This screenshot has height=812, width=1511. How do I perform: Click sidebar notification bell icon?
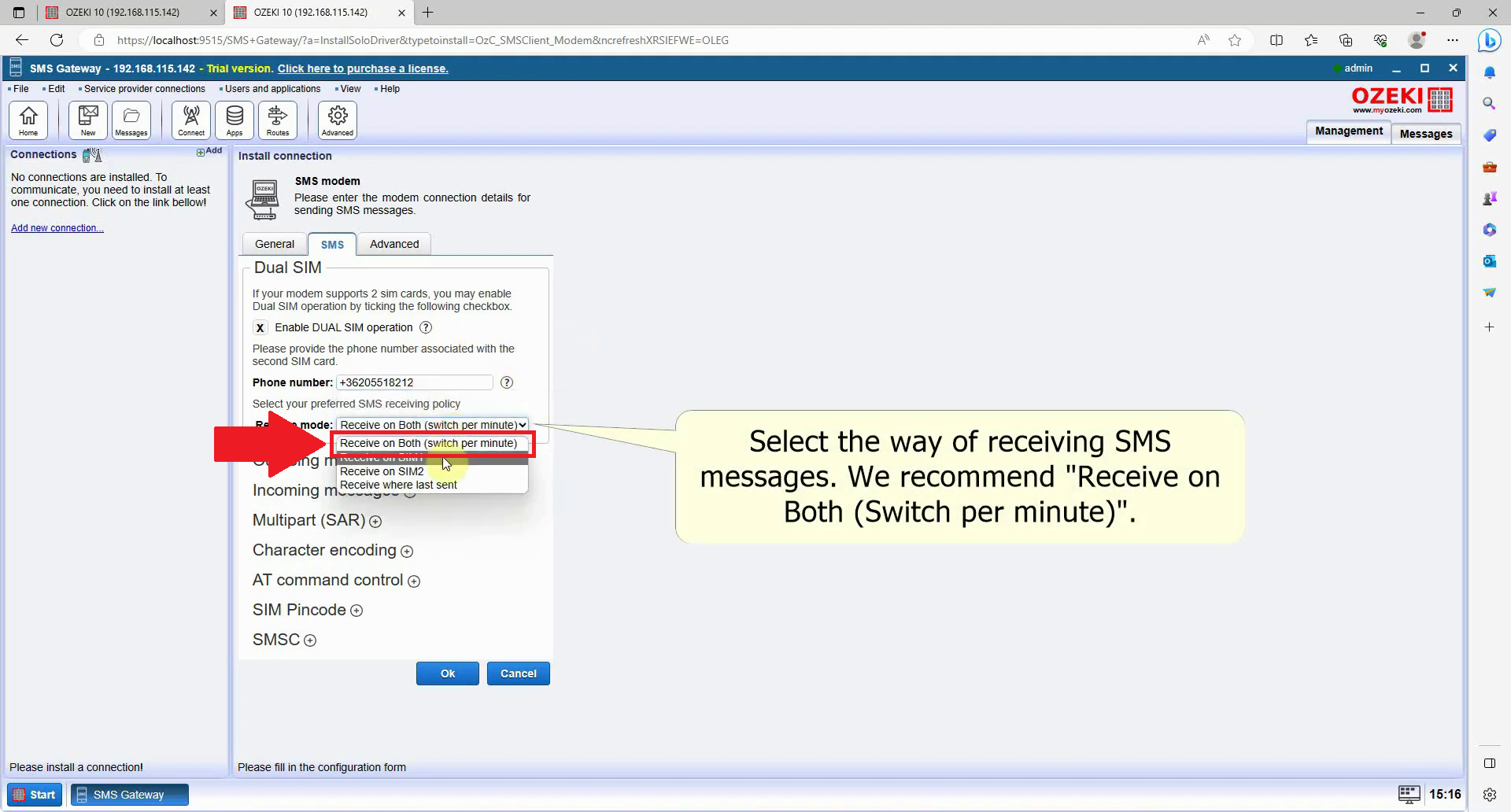coord(1489,72)
